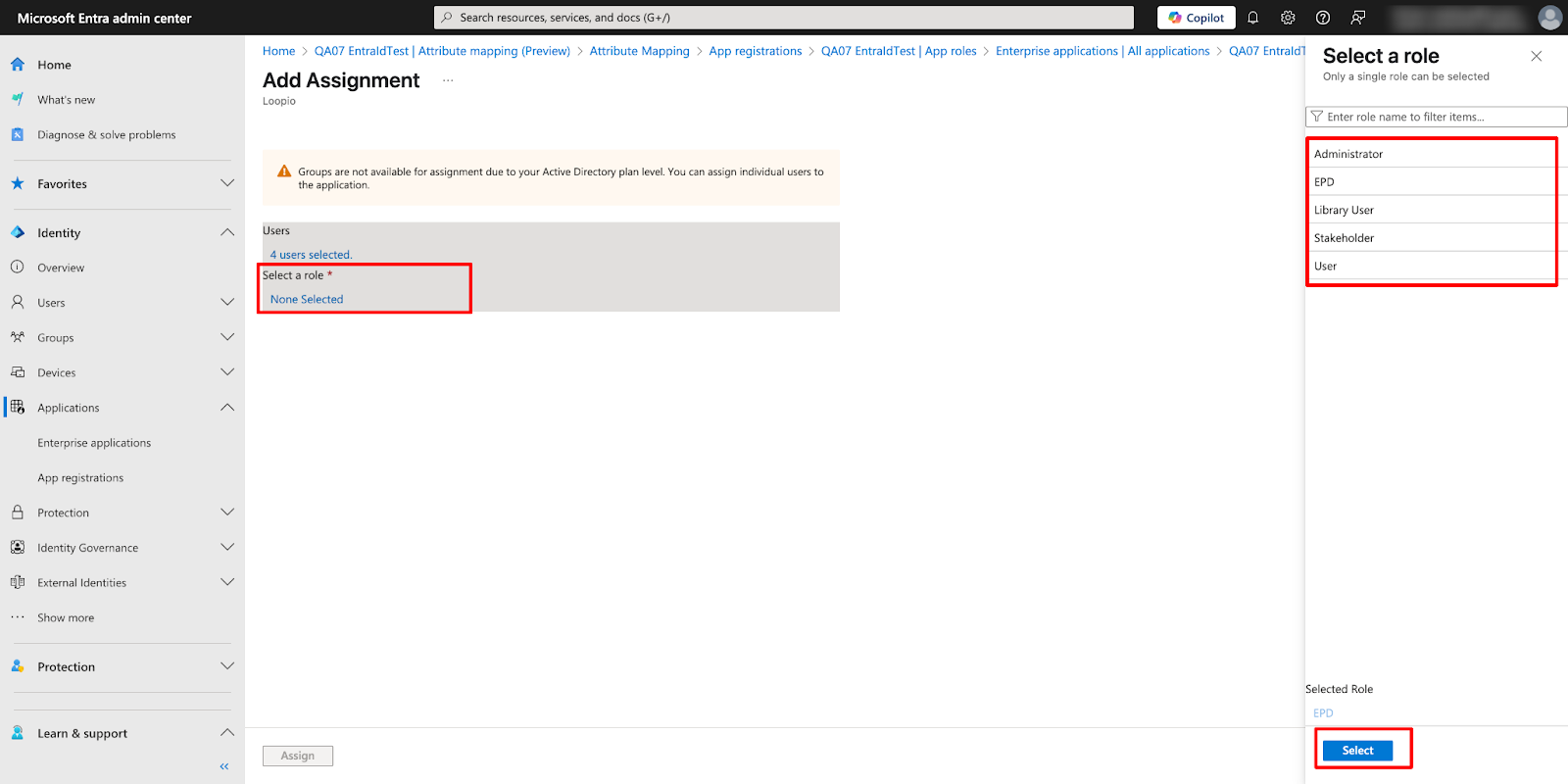Click the Identity Governance icon
The image size is (1568, 784).
tap(18, 548)
